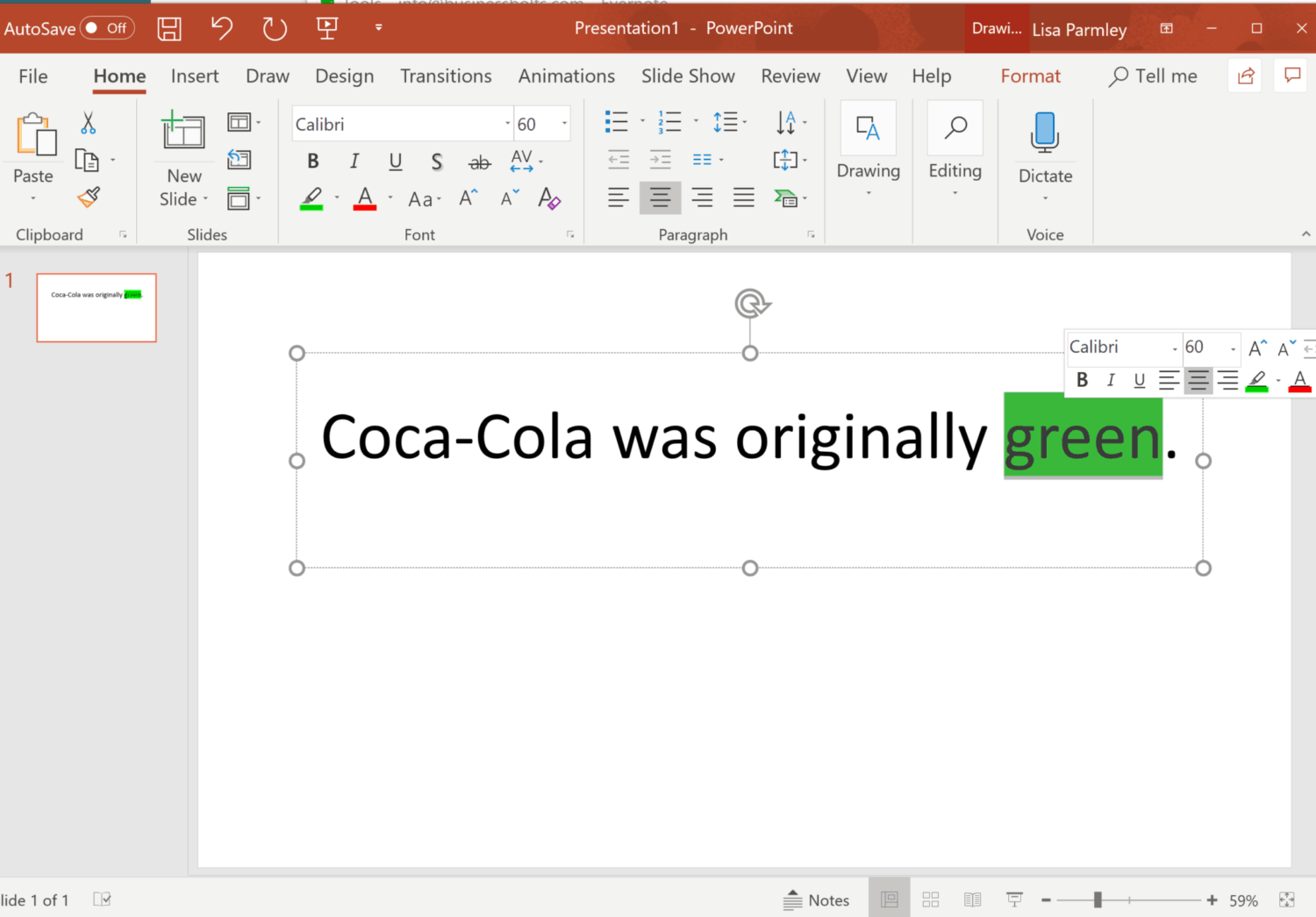Open Font dialog launcher
The width and height of the screenshot is (1316, 917).
click(x=570, y=234)
